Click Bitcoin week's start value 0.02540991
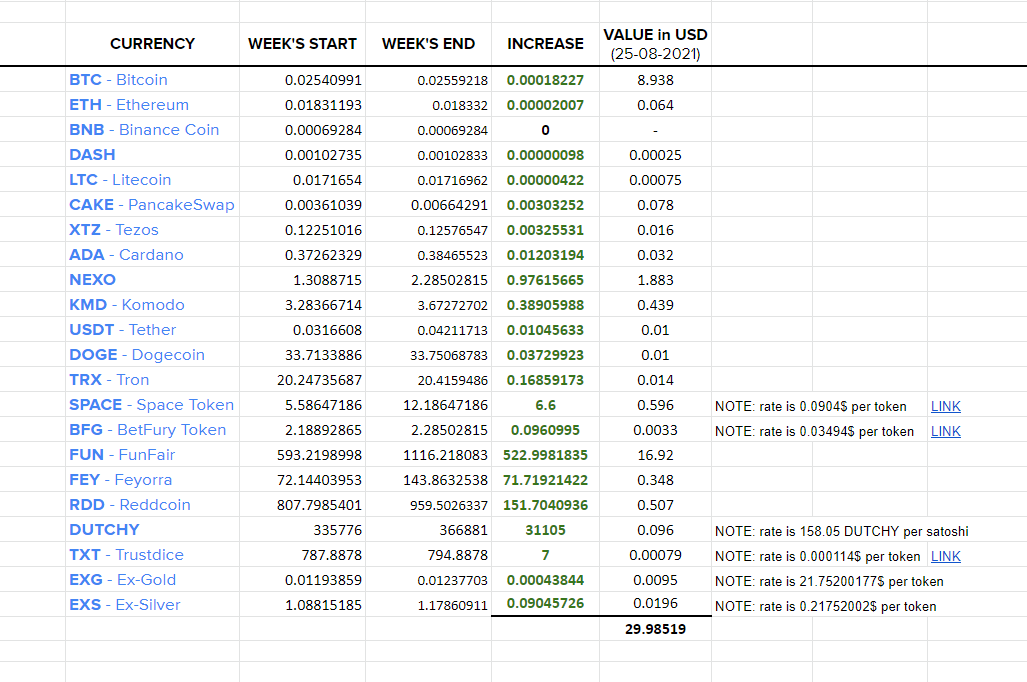This screenshot has height=682, width=1027. pos(323,80)
